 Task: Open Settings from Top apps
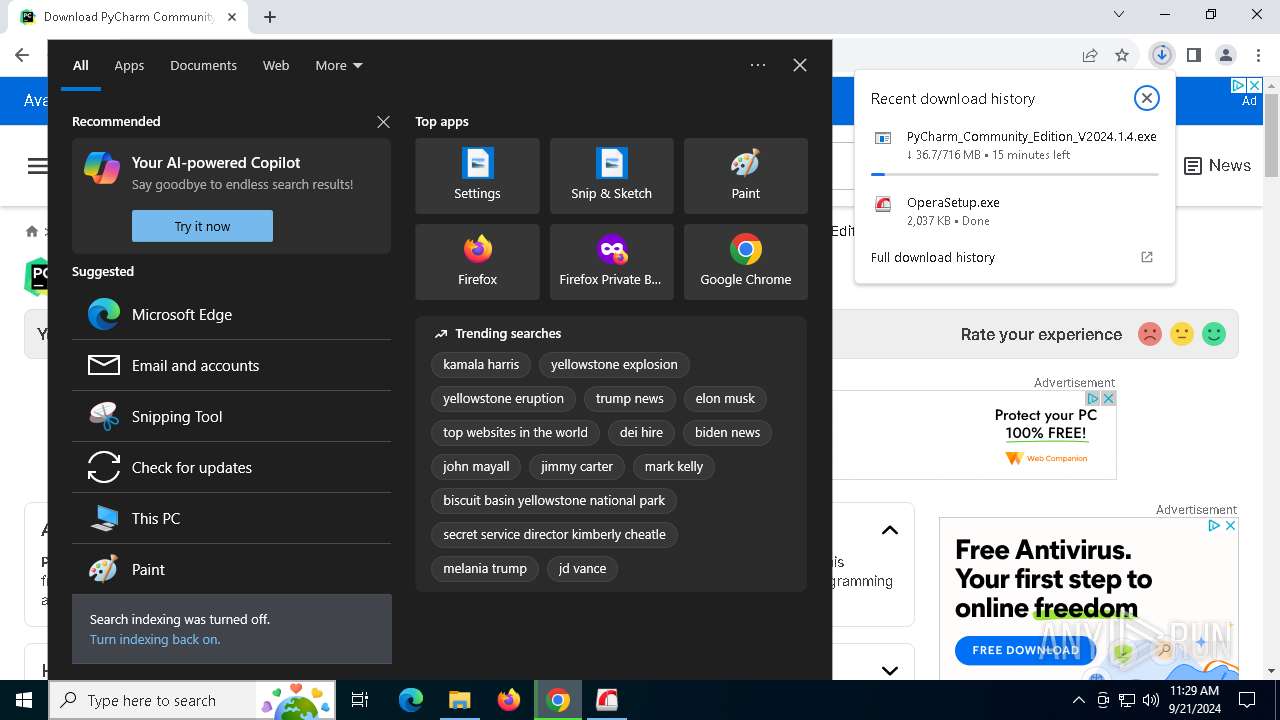(x=477, y=176)
